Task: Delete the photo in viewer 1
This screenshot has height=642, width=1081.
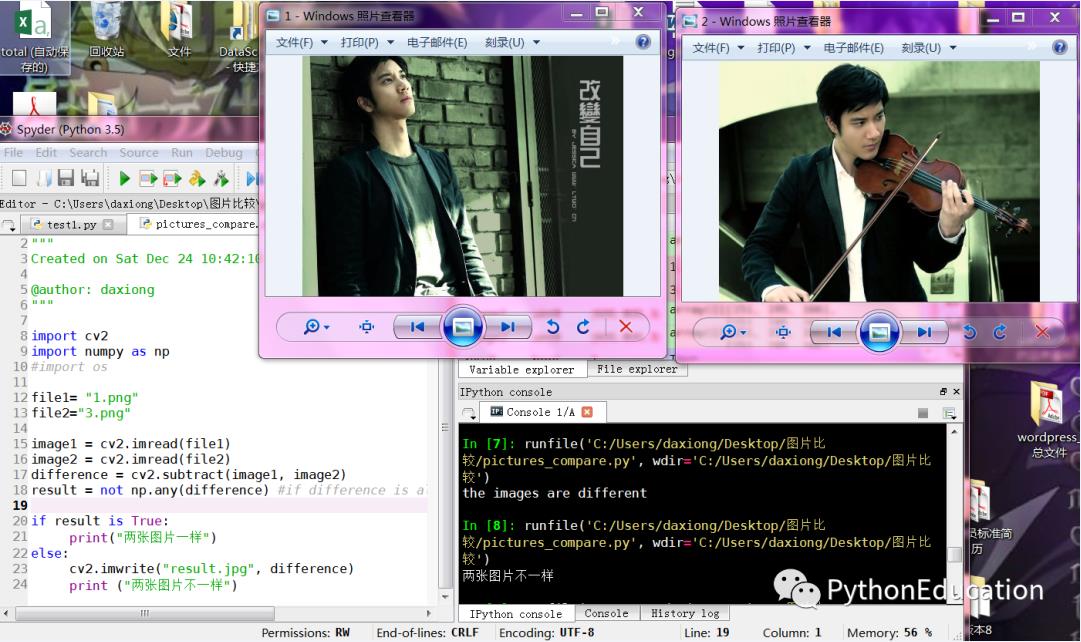Action: [x=625, y=327]
